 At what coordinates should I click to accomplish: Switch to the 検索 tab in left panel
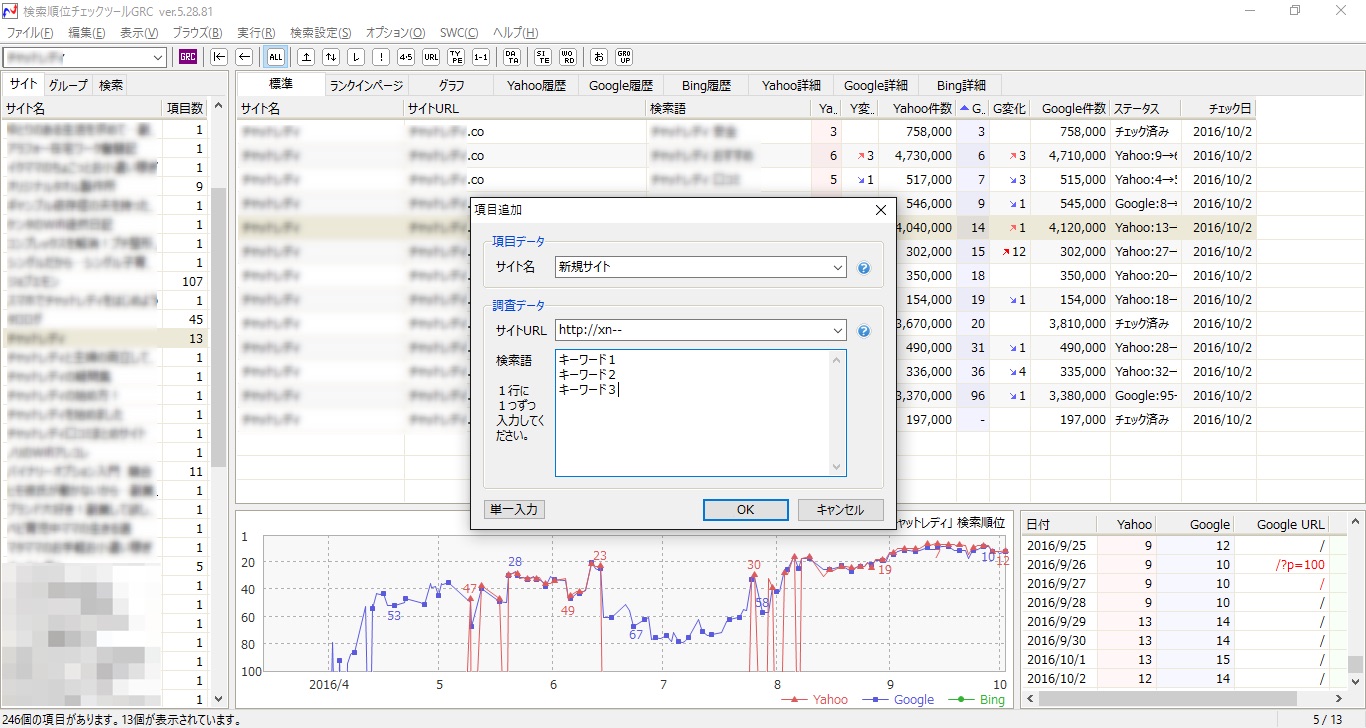click(x=111, y=85)
